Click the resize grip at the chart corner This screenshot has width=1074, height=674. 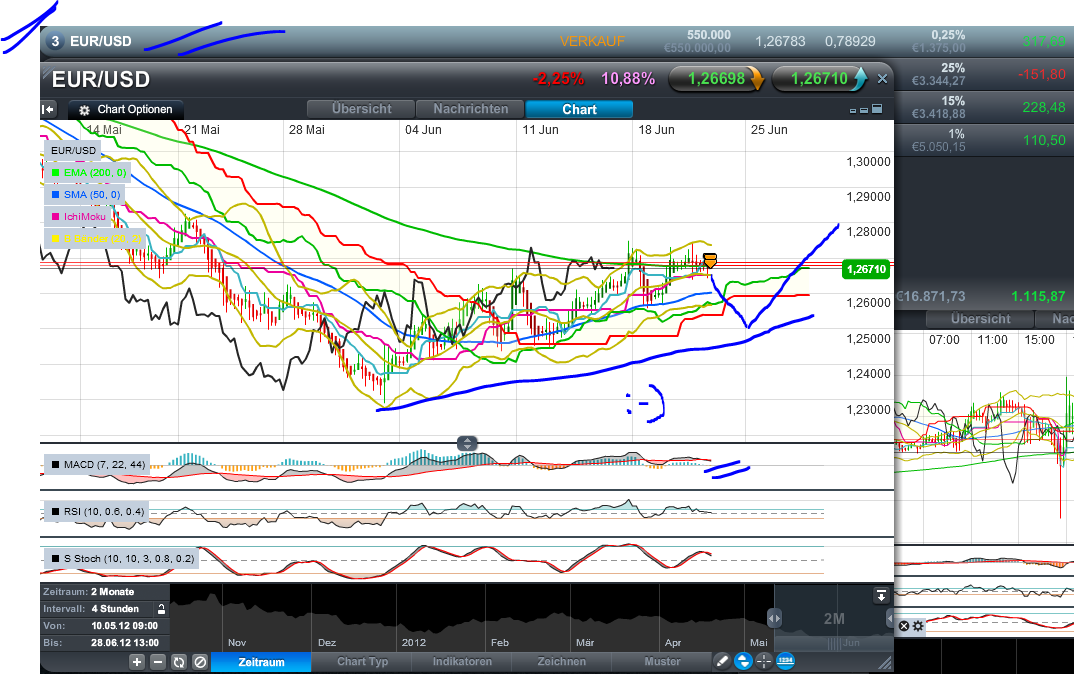[886, 662]
